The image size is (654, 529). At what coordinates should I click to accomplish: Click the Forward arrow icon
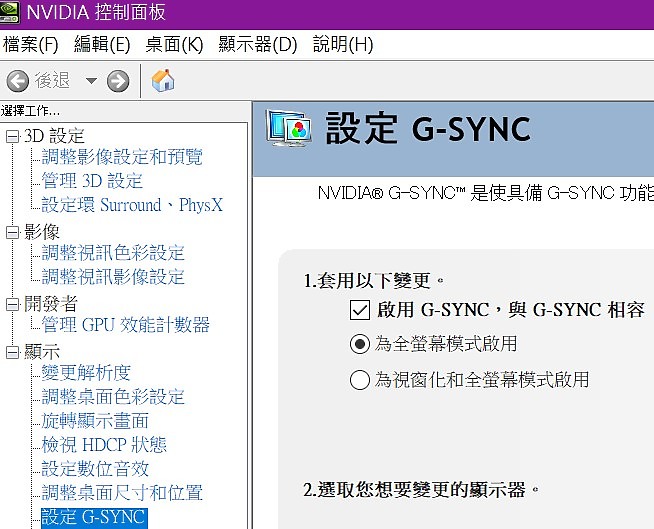[118, 81]
